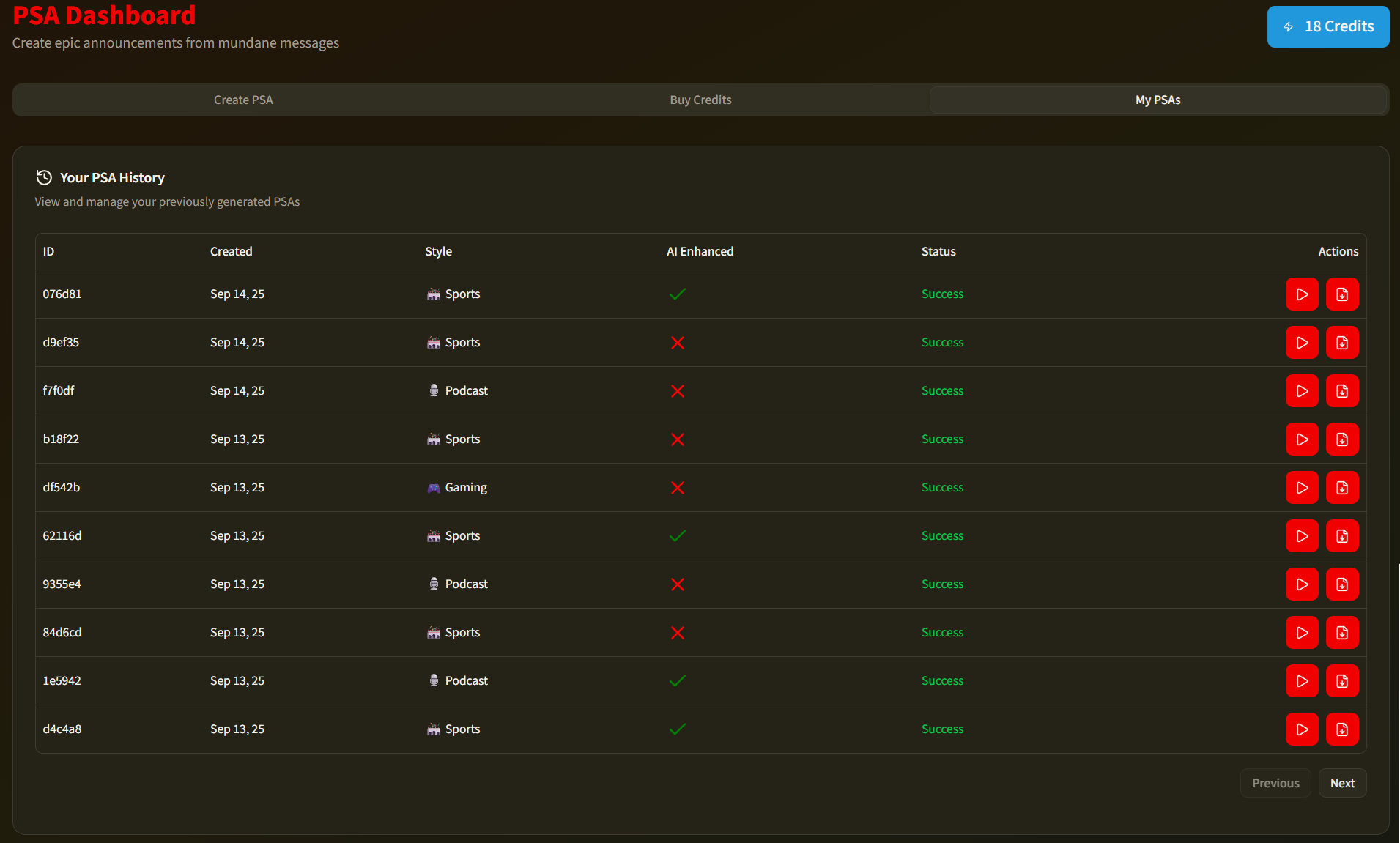Click the Created column header

[x=231, y=251]
